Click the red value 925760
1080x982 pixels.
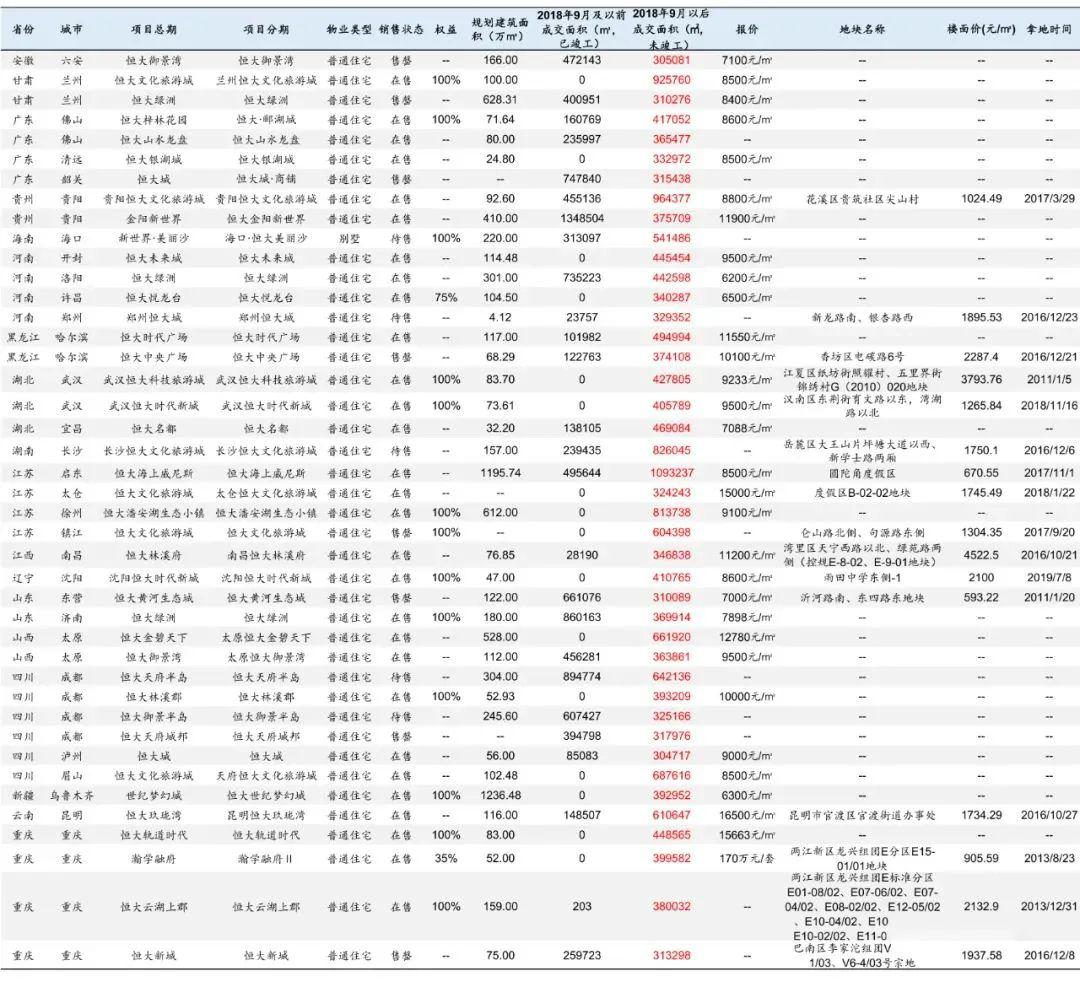pyautogui.click(x=672, y=80)
